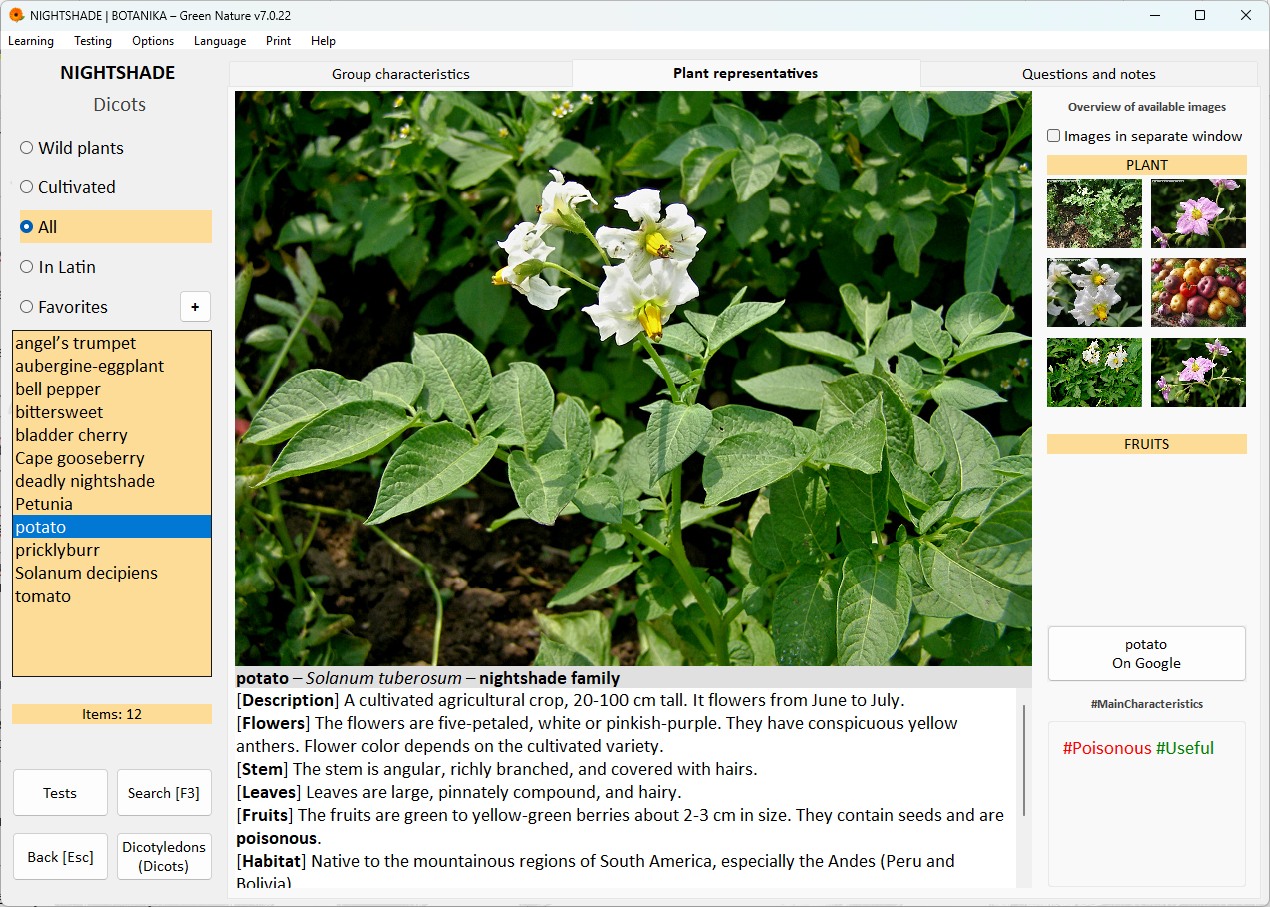Open the Help menu
This screenshot has height=907, width=1270.
[323, 41]
